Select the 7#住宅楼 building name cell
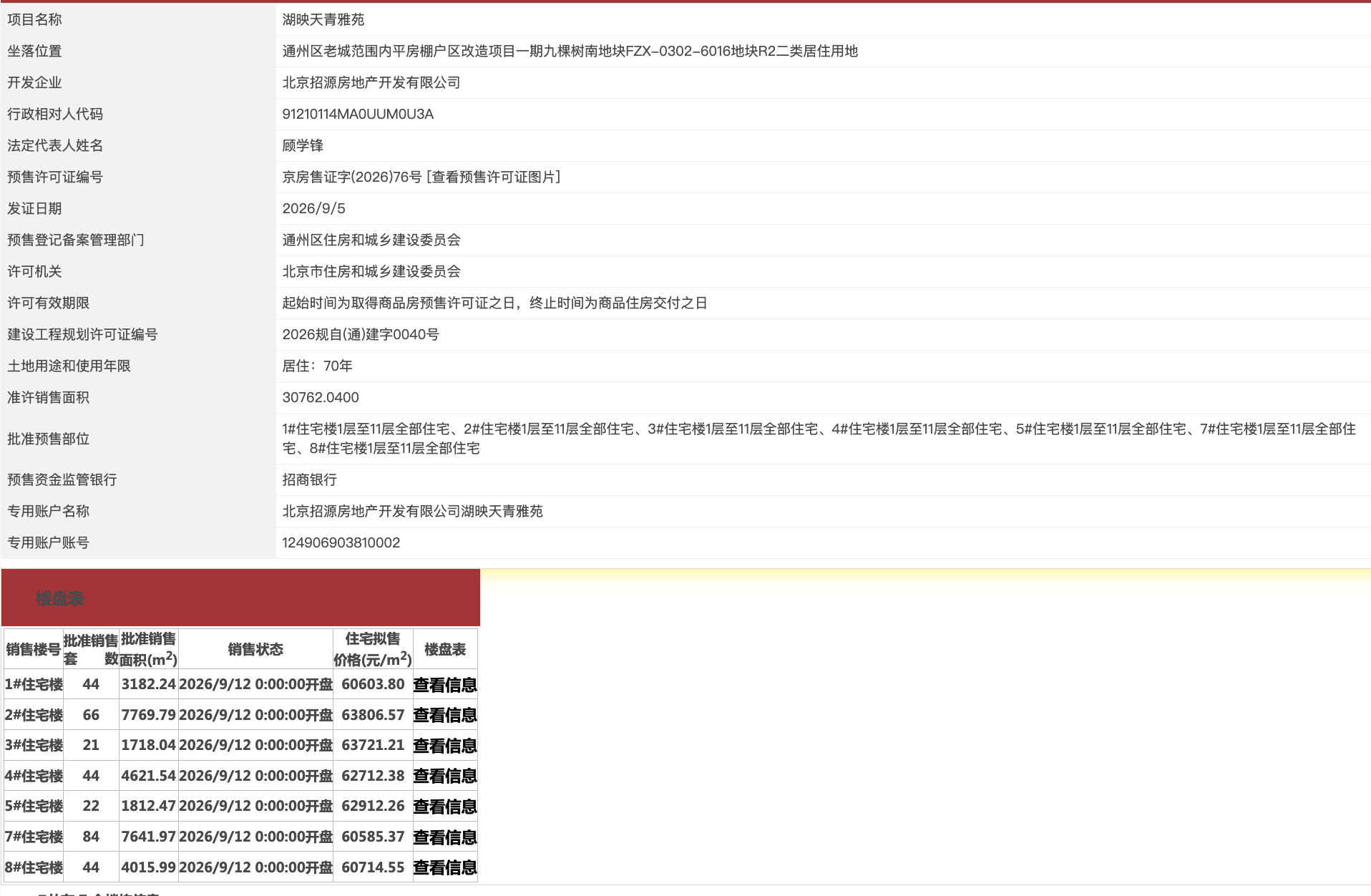 point(34,837)
